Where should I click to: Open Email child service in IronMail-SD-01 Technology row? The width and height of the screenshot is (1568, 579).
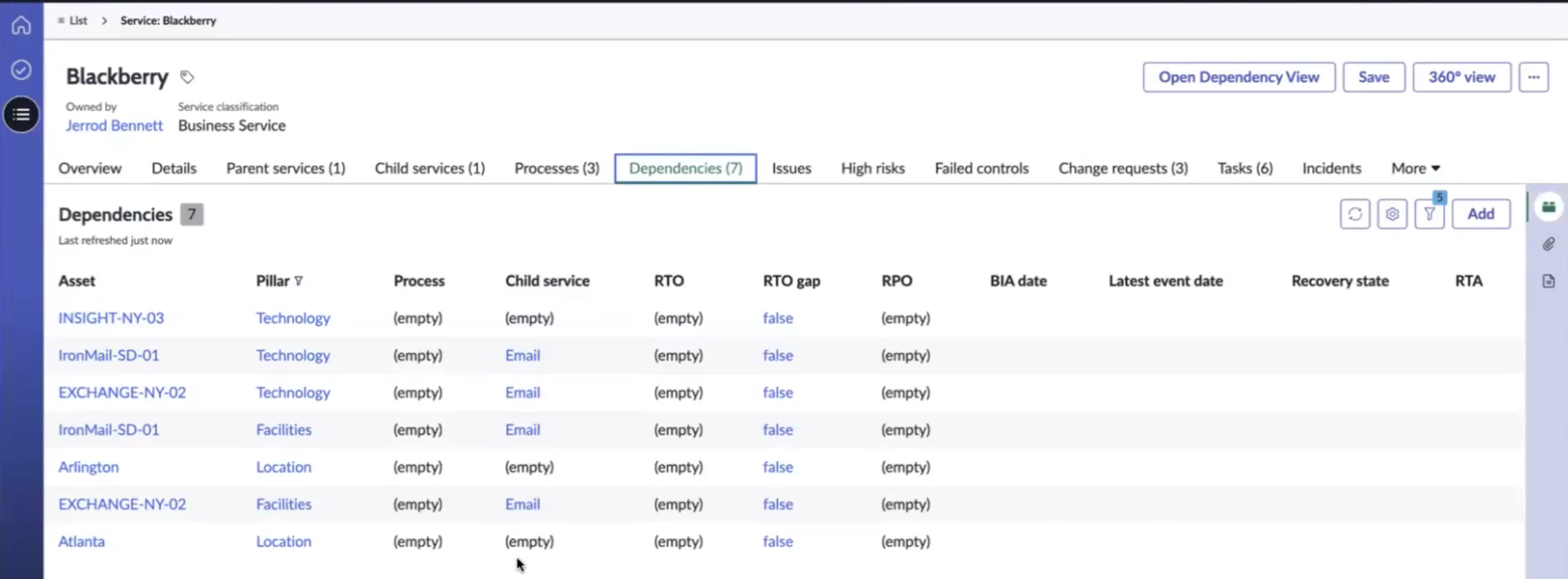point(522,355)
